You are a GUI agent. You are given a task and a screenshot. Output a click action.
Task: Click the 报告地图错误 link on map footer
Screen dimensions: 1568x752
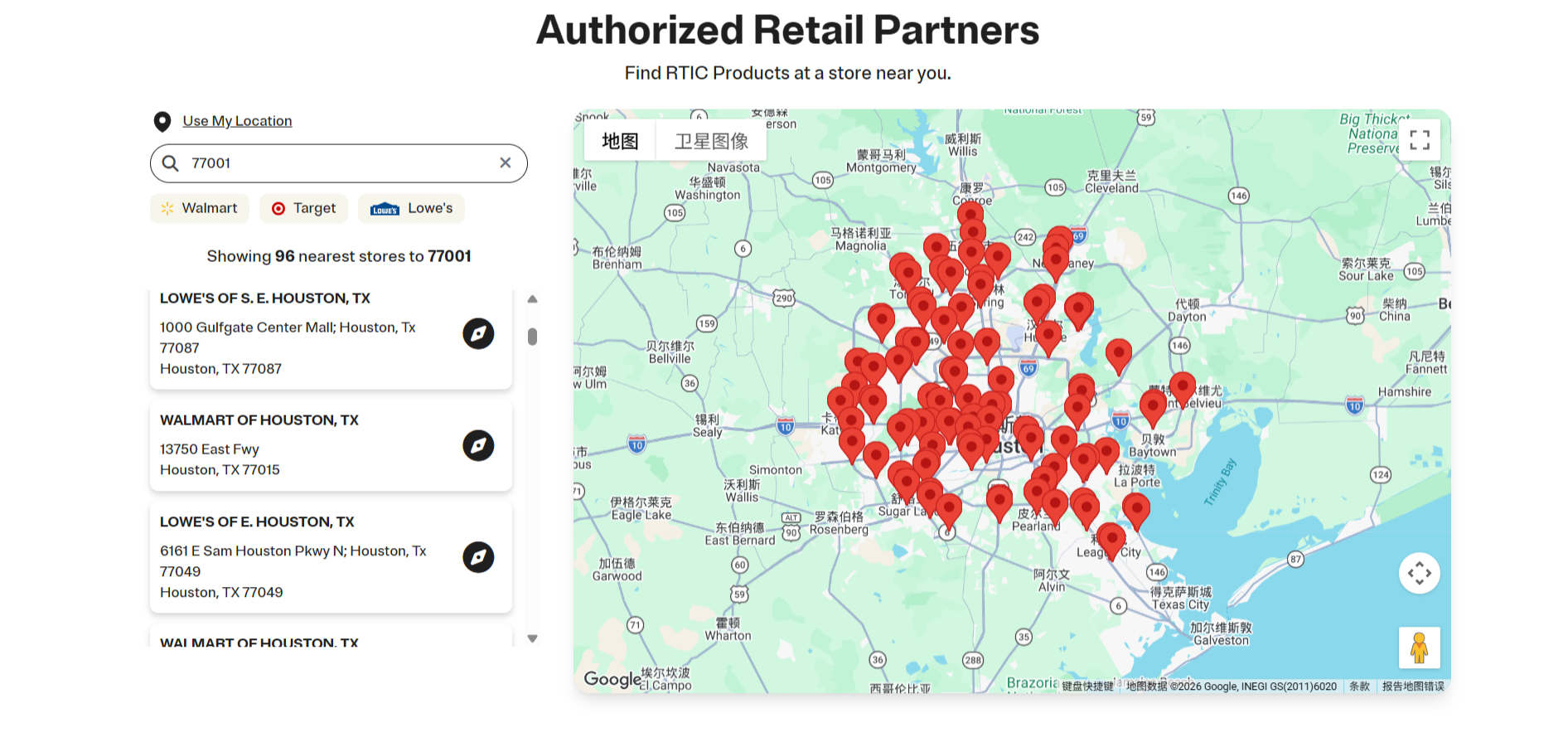pos(1412,687)
